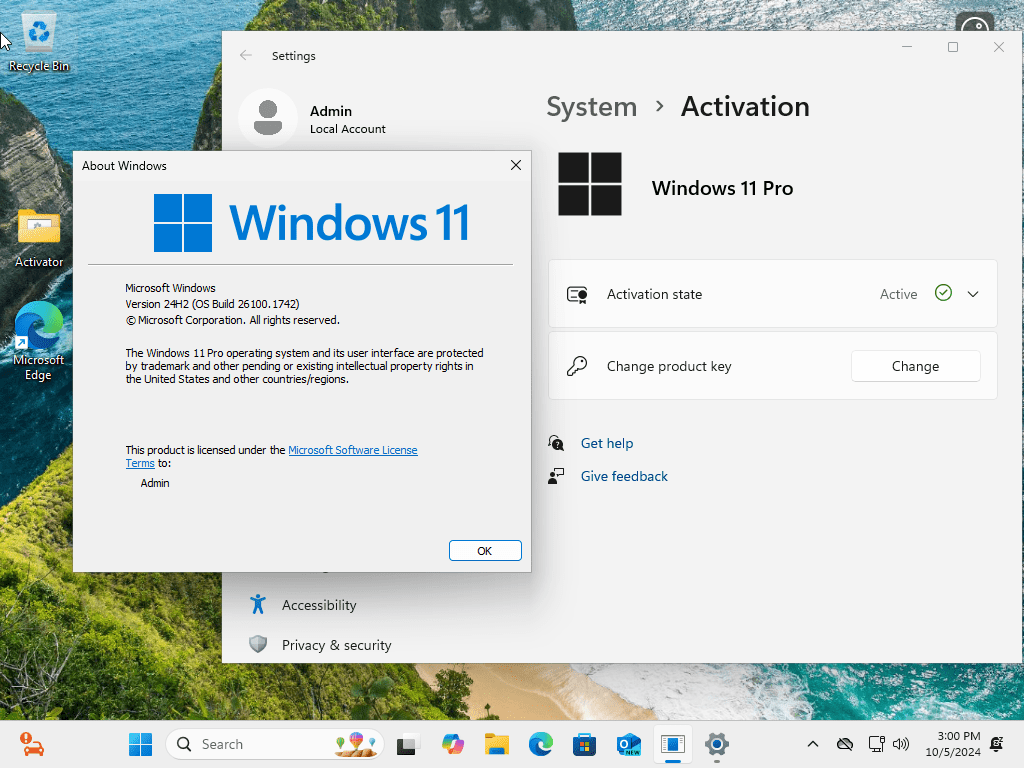Open the Activator folder on the desktop

pos(38,230)
